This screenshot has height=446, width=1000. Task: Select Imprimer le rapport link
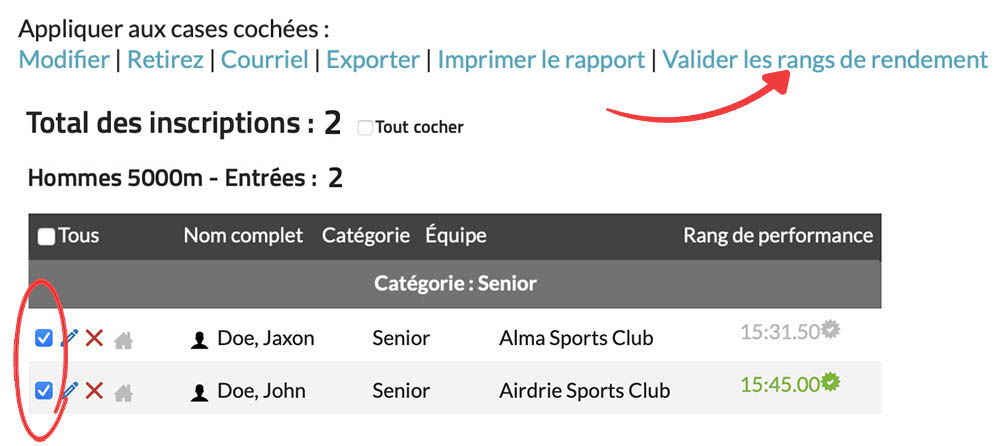pyautogui.click(x=541, y=60)
